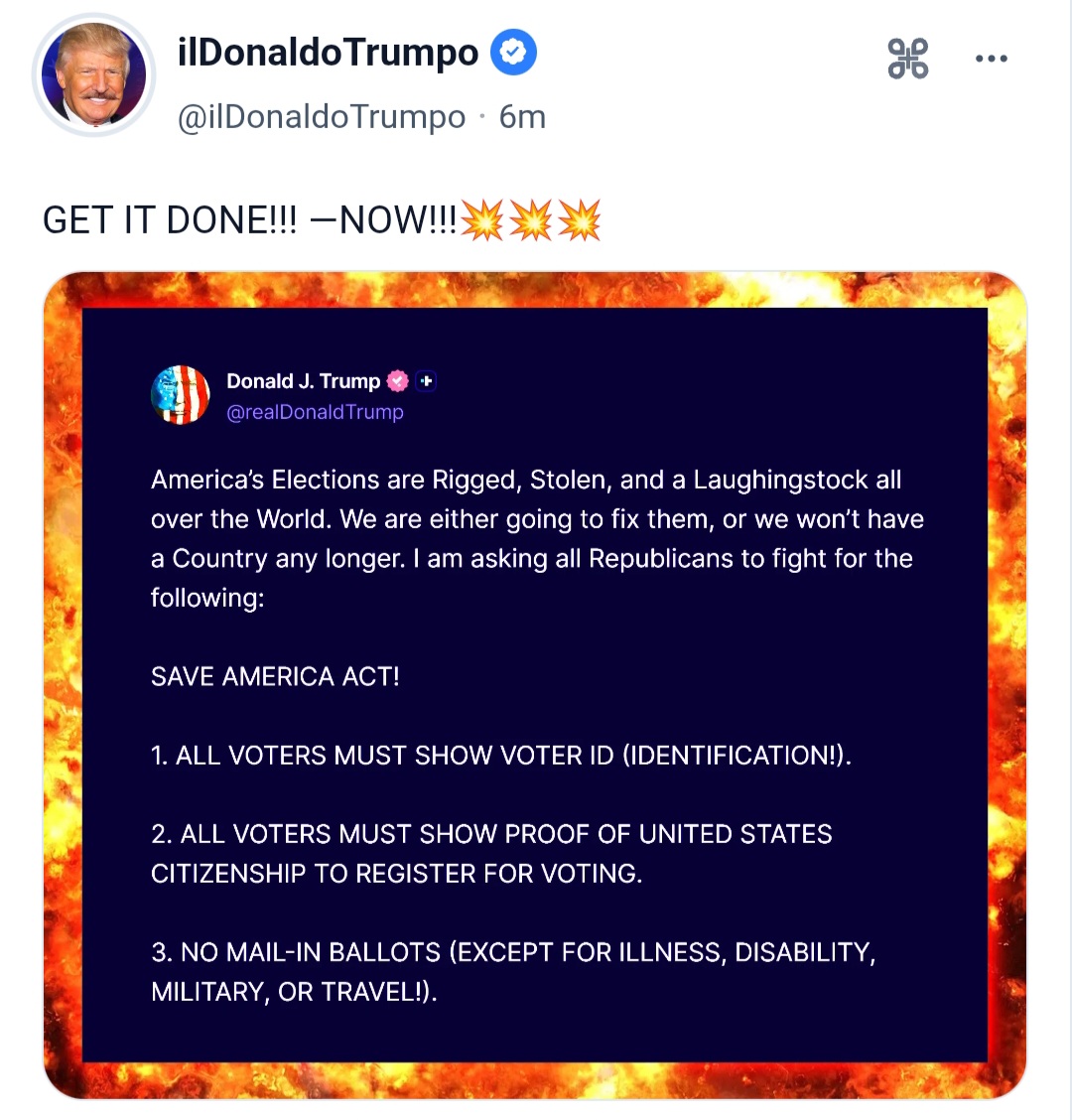This screenshot has width=1072, height=1120.
Task: Click the item 3 mail-in ballots text
Action: [512, 972]
